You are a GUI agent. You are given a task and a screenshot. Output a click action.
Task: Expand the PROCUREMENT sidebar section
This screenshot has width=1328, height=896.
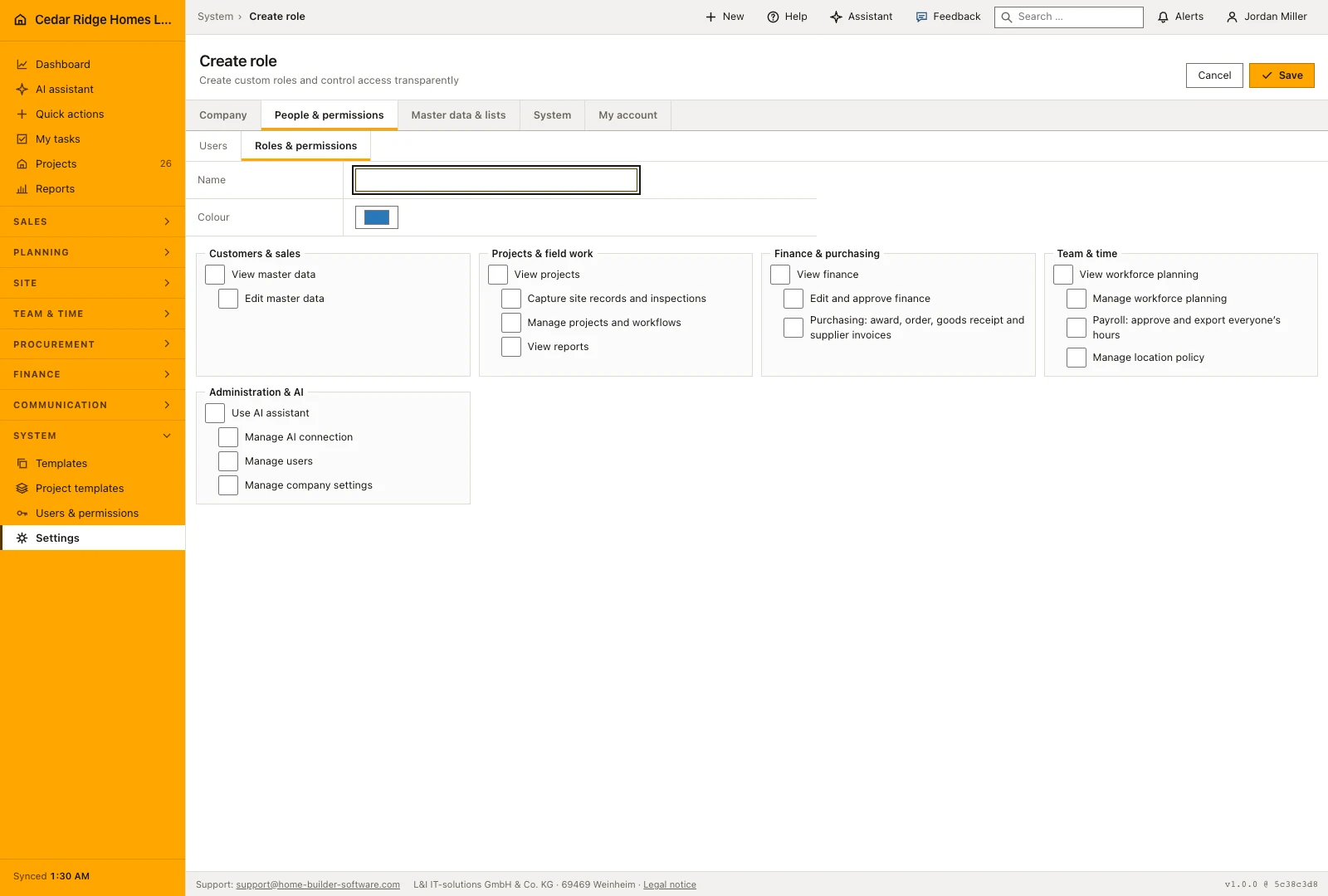(92, 344)
